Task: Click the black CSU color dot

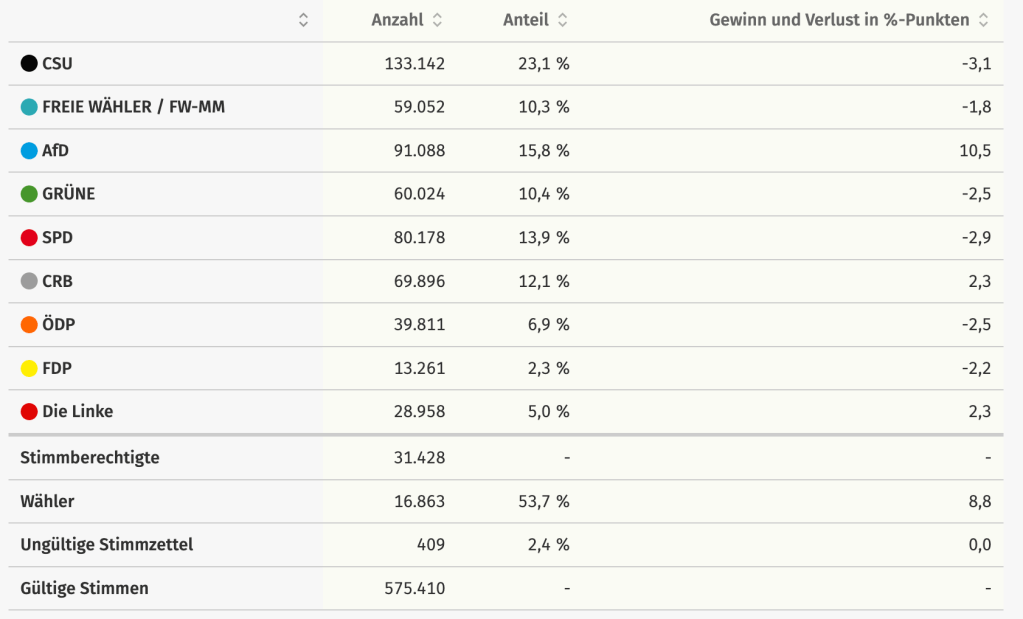Action: 29,64
